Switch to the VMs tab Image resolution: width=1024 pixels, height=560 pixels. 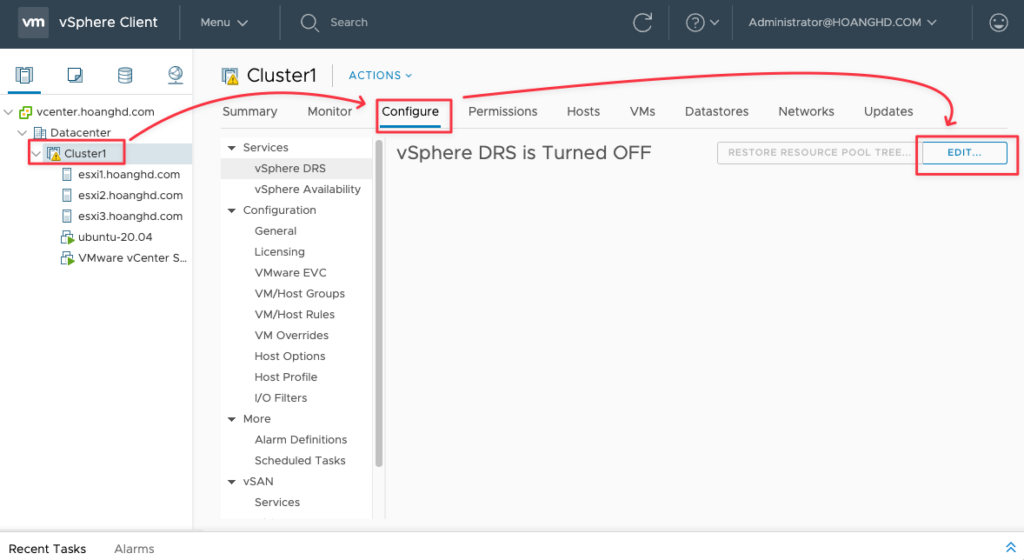point(643,112)
